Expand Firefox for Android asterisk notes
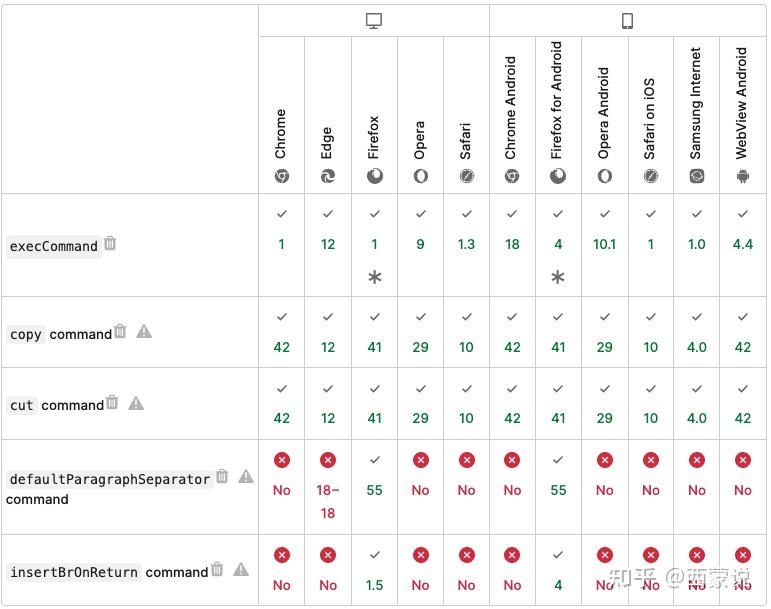This screenshot has width=771, height=609. pos(558,277)
